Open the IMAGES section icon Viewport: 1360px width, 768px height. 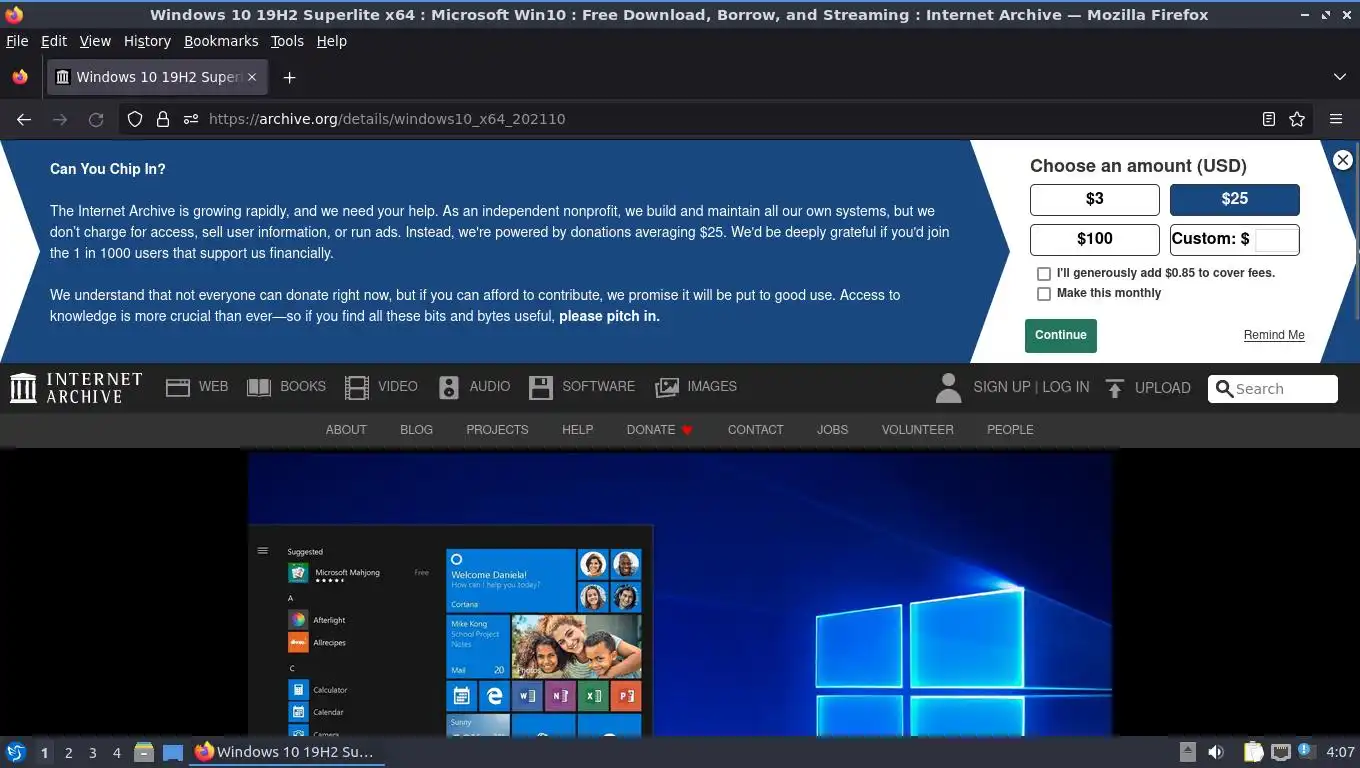coord(667,388)
